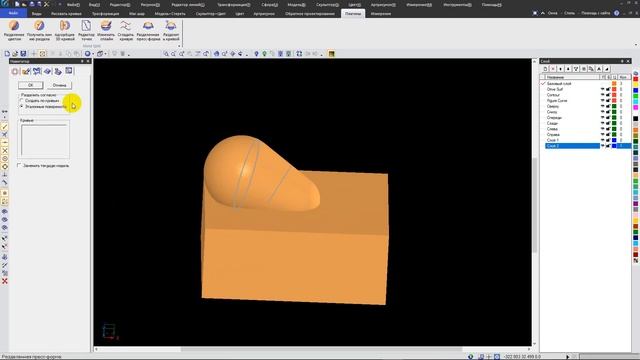
Task: Collapse the ribbon with the caret arrow
Action: (542, 13)
